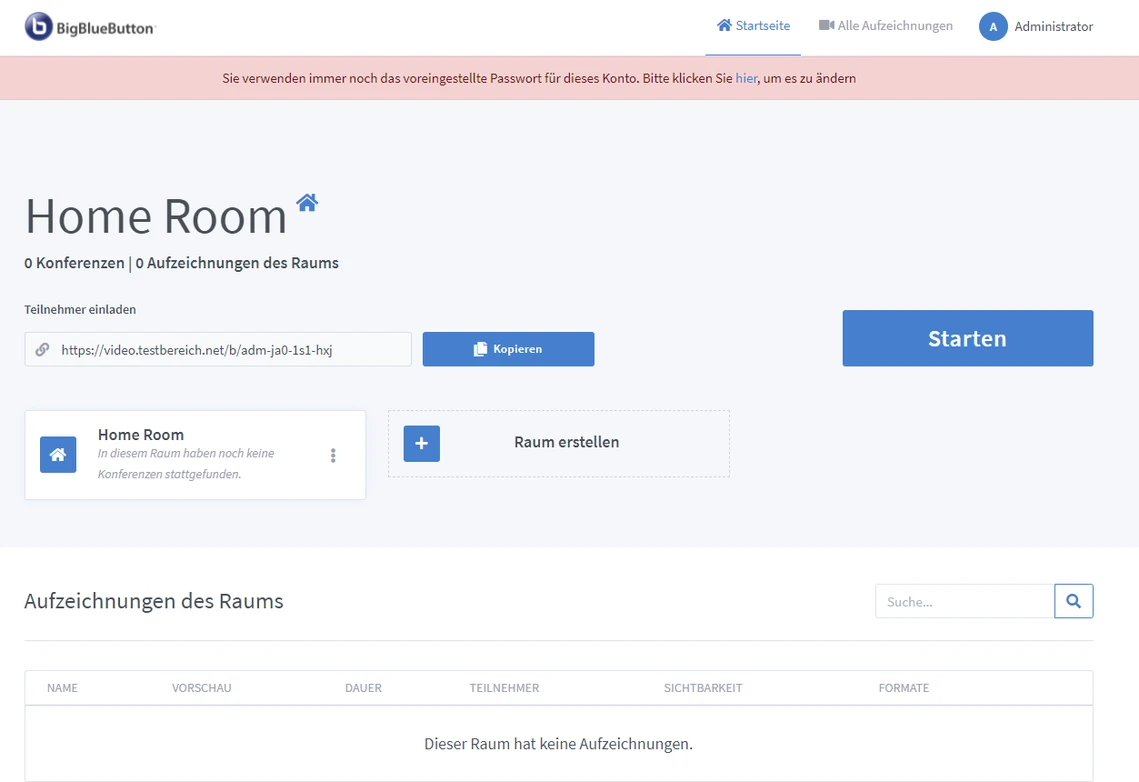
Task: Click the NAME column header
Action: pos(62,688)
